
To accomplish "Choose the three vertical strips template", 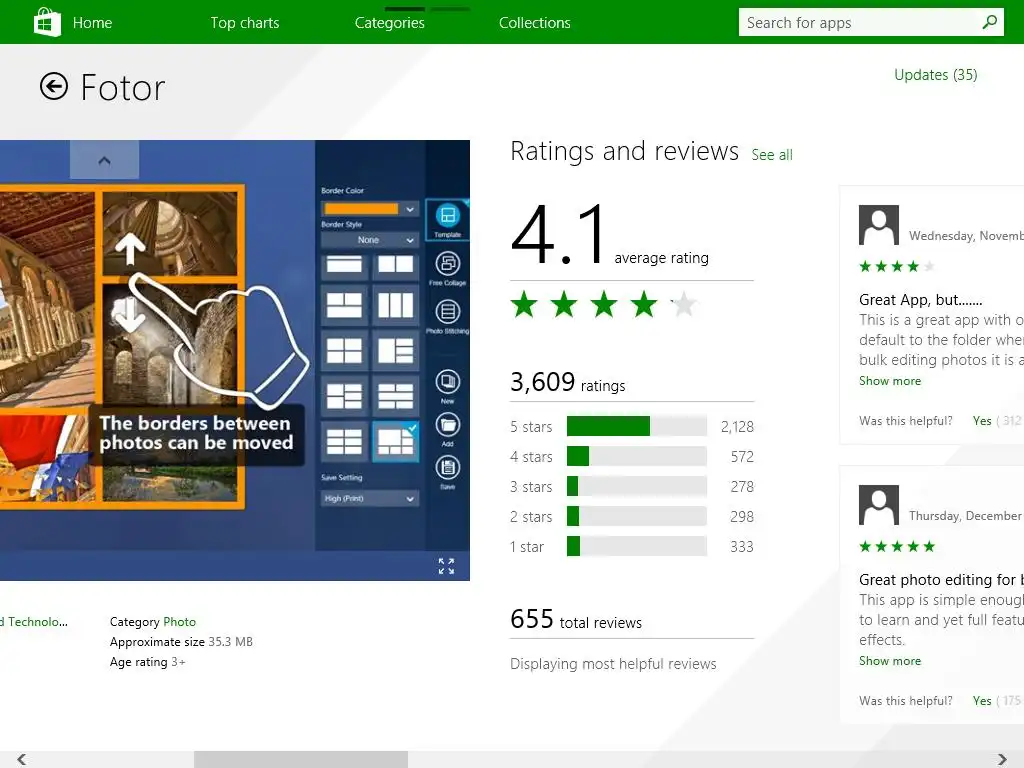I will pyautogui.click(x=396, y=305).
